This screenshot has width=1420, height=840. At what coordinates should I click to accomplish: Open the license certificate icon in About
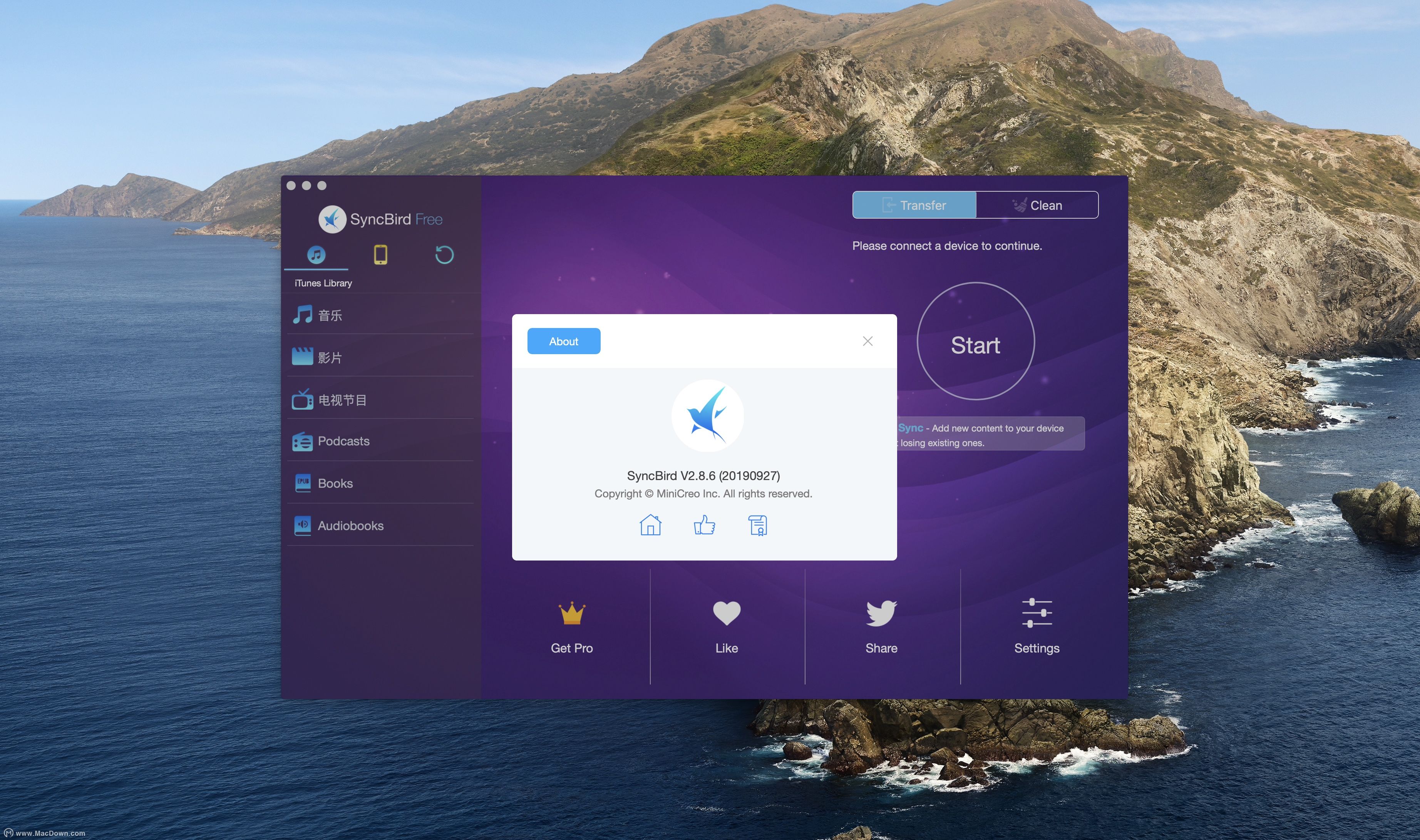(x=758, y=525)
